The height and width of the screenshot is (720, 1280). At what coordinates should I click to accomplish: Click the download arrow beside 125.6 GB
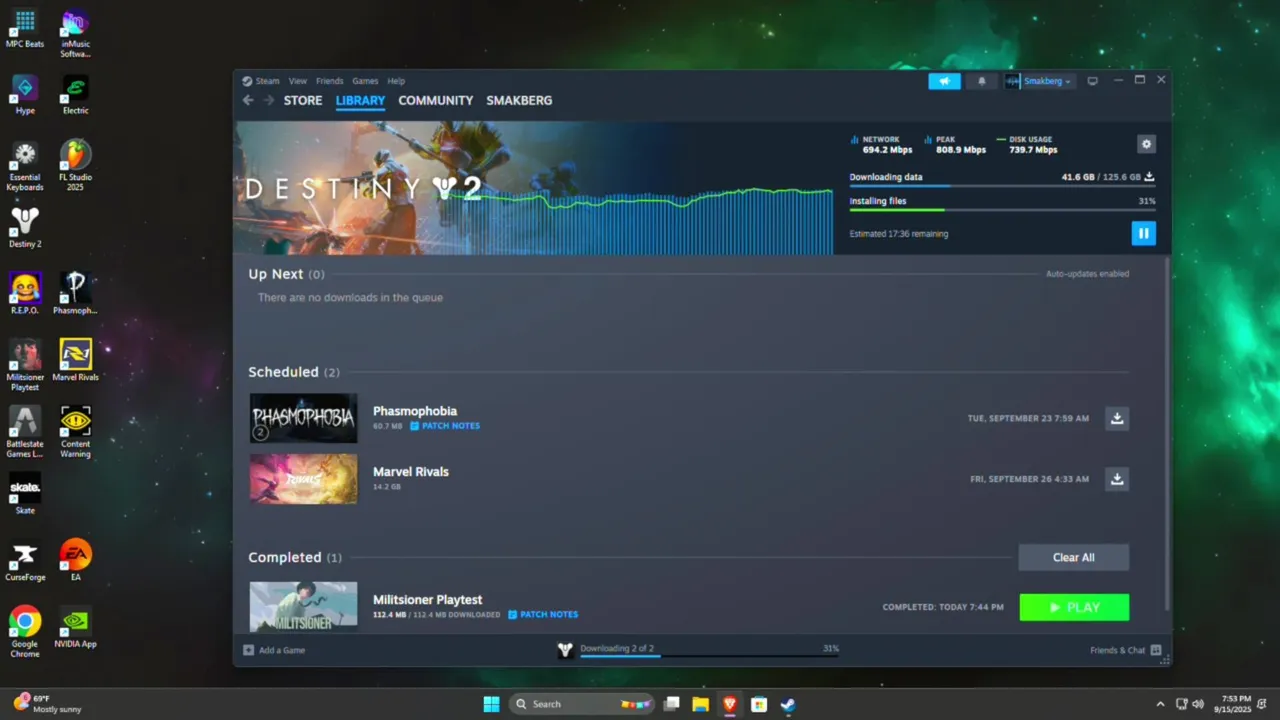pos(1149,177)
